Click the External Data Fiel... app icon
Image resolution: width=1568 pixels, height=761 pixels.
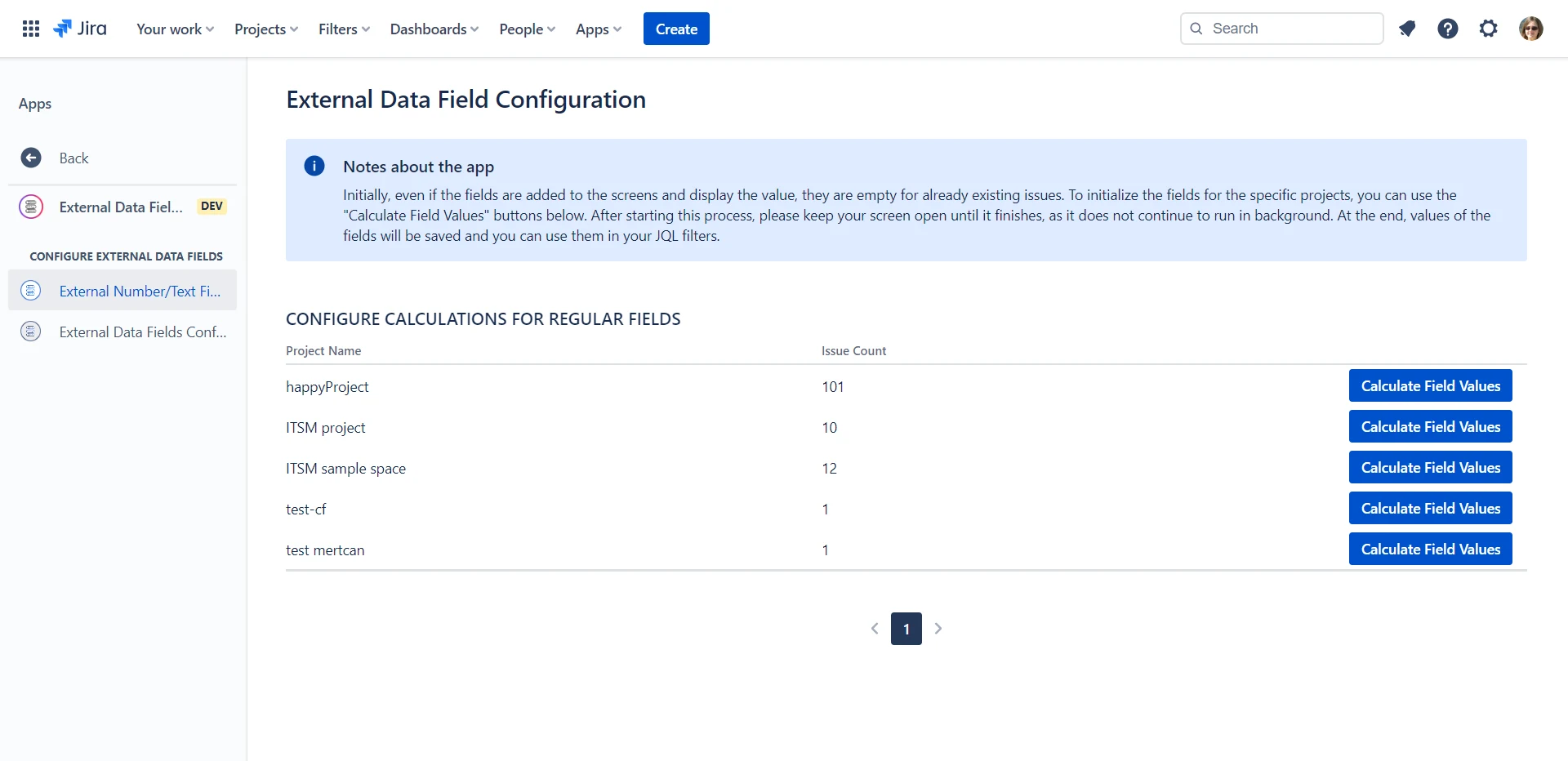point(31,207)
